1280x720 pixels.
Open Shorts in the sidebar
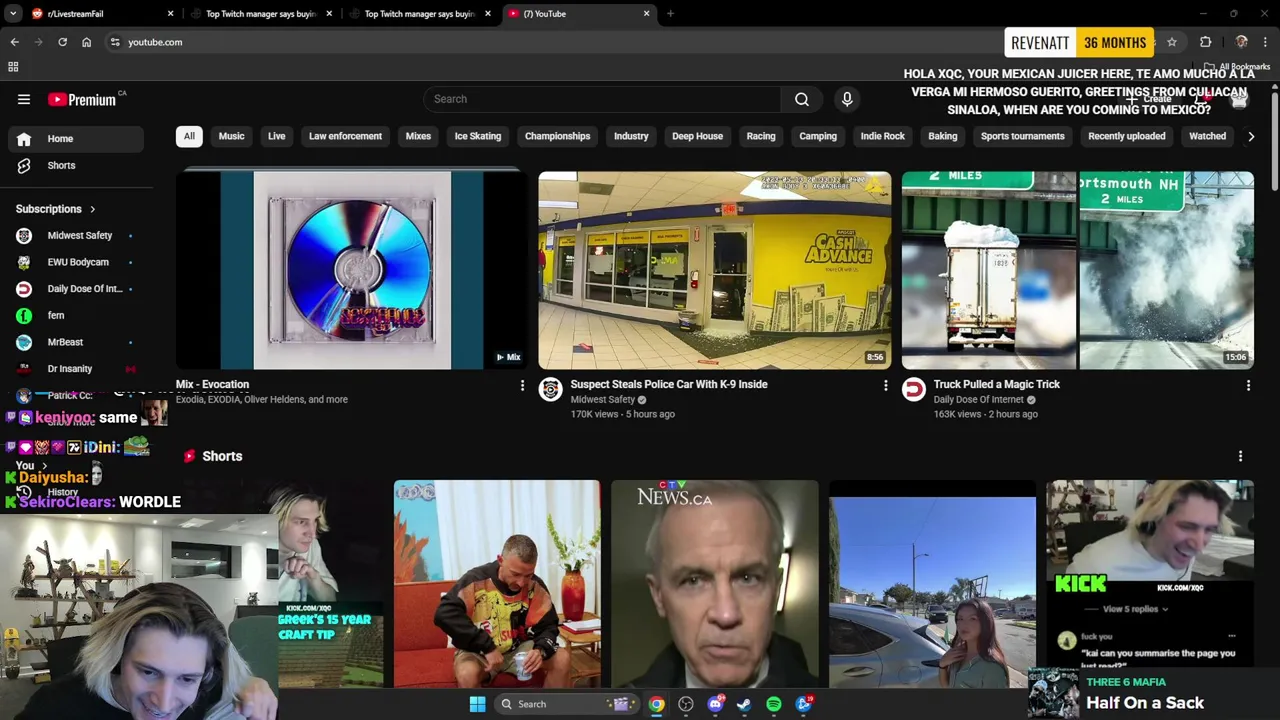coord(76,165)
